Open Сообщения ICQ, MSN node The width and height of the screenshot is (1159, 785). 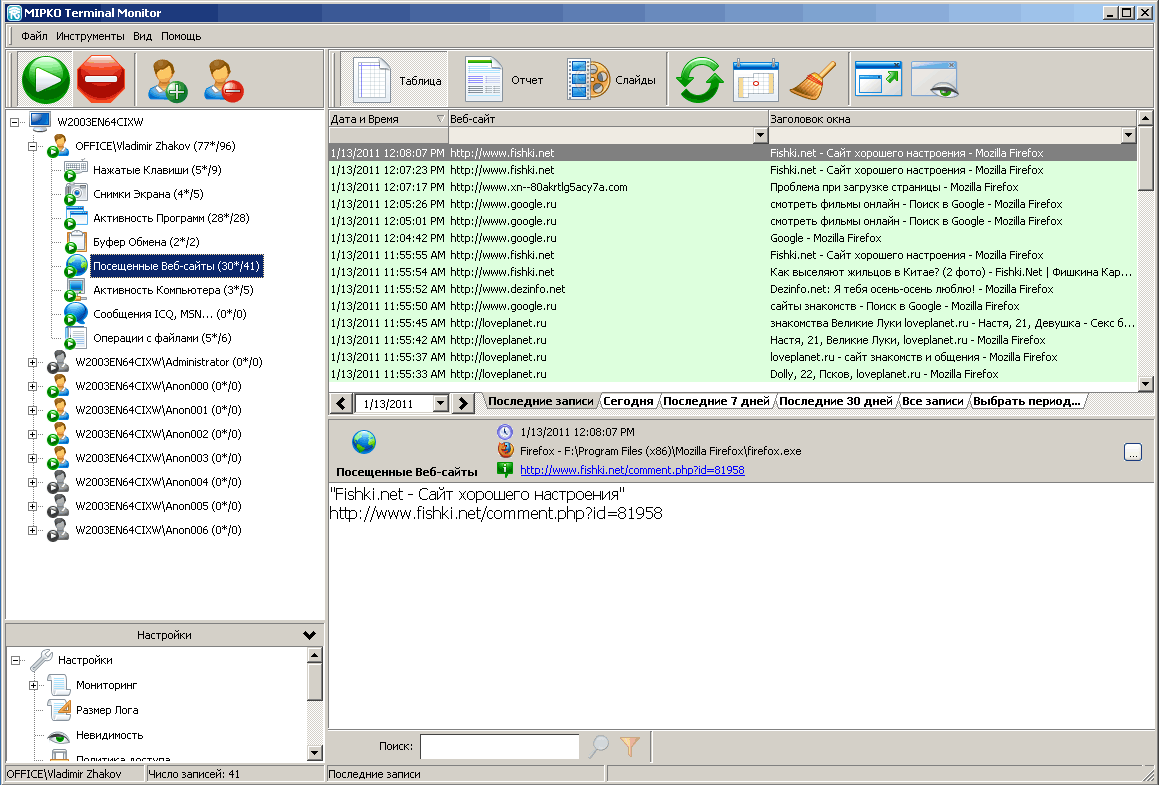pyautogui.click(x=169, y=314)
